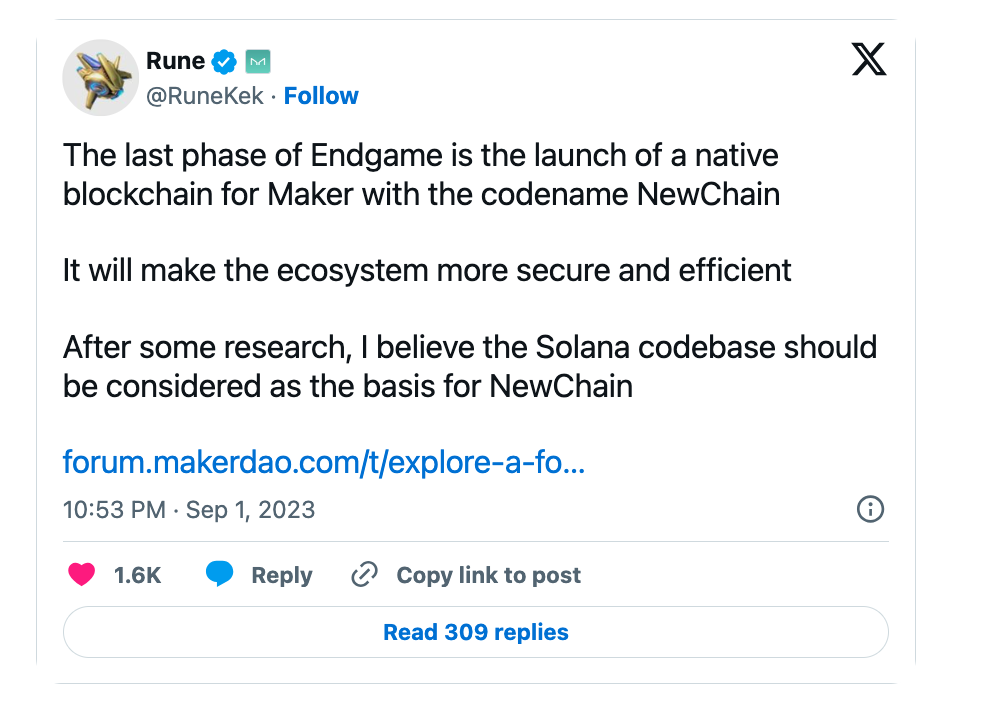Click the X logo icon
The width and height of the screenshot is (982, 726).
[x=868, y=61]
